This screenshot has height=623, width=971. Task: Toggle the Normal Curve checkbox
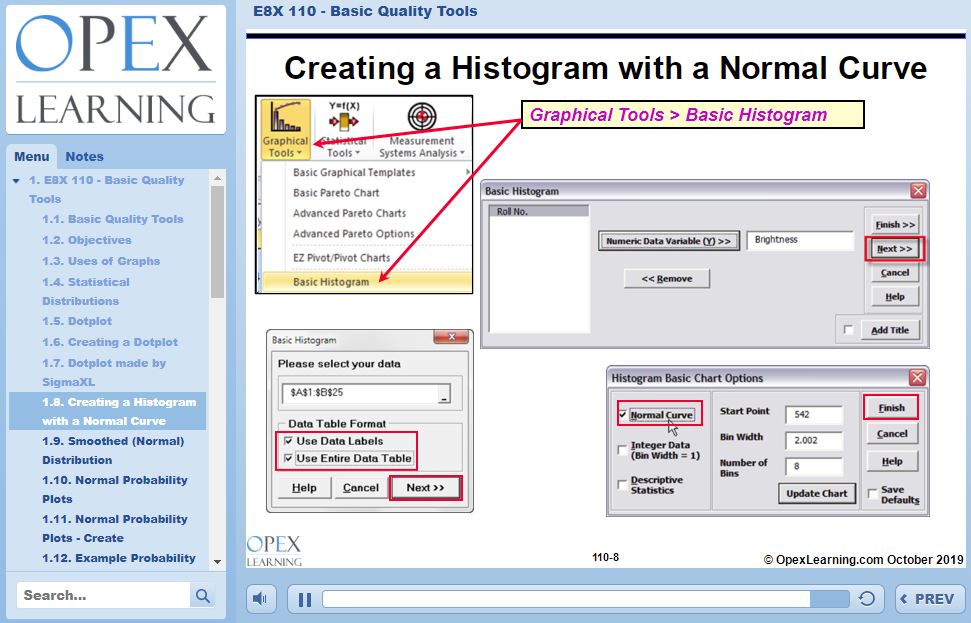click(x=623, y=414)
